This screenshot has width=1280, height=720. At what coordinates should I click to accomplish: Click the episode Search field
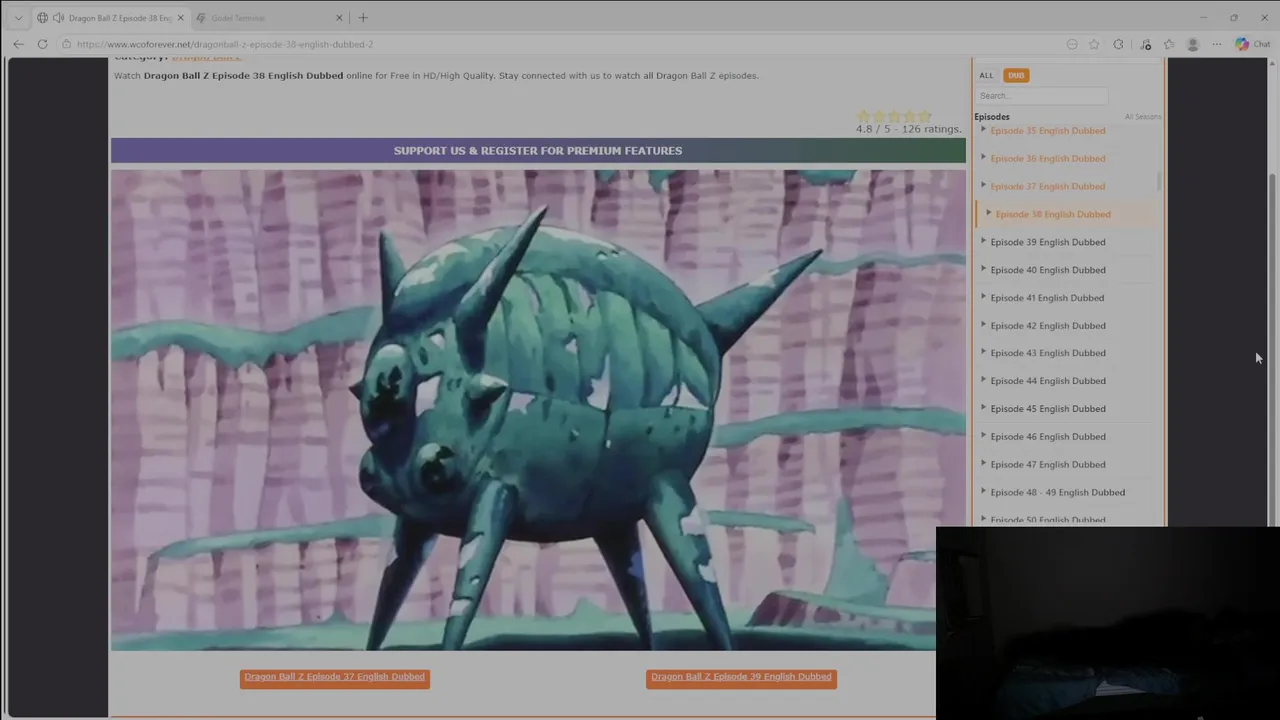click(1041, 96)
